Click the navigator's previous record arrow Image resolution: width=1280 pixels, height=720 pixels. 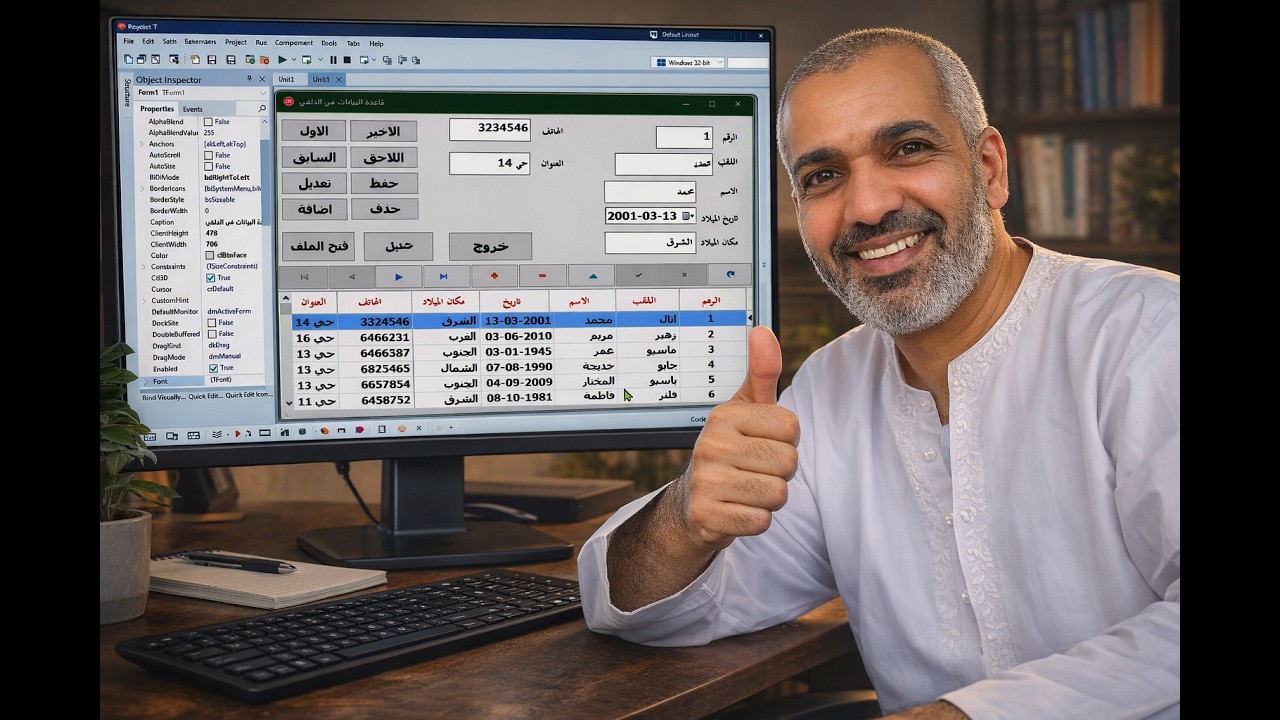[x=351, y=276]
